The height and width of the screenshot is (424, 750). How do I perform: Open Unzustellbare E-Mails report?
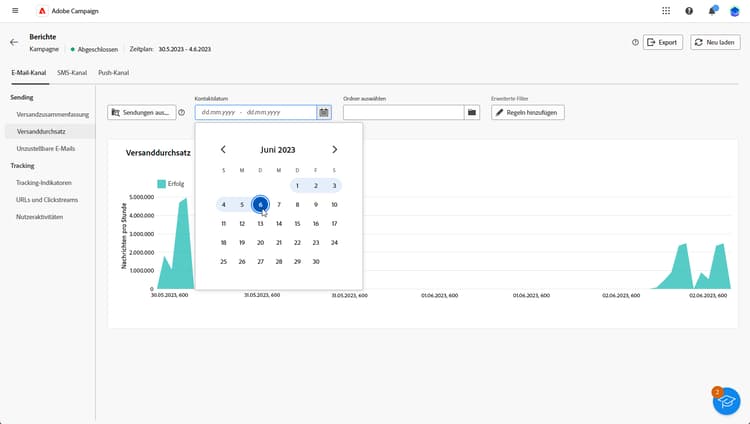coord(46,148)
